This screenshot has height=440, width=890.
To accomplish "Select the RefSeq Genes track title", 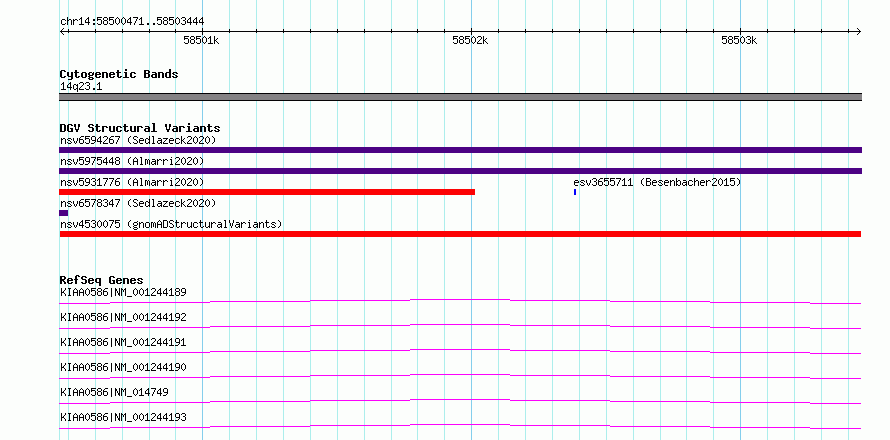I will point(102,280).
